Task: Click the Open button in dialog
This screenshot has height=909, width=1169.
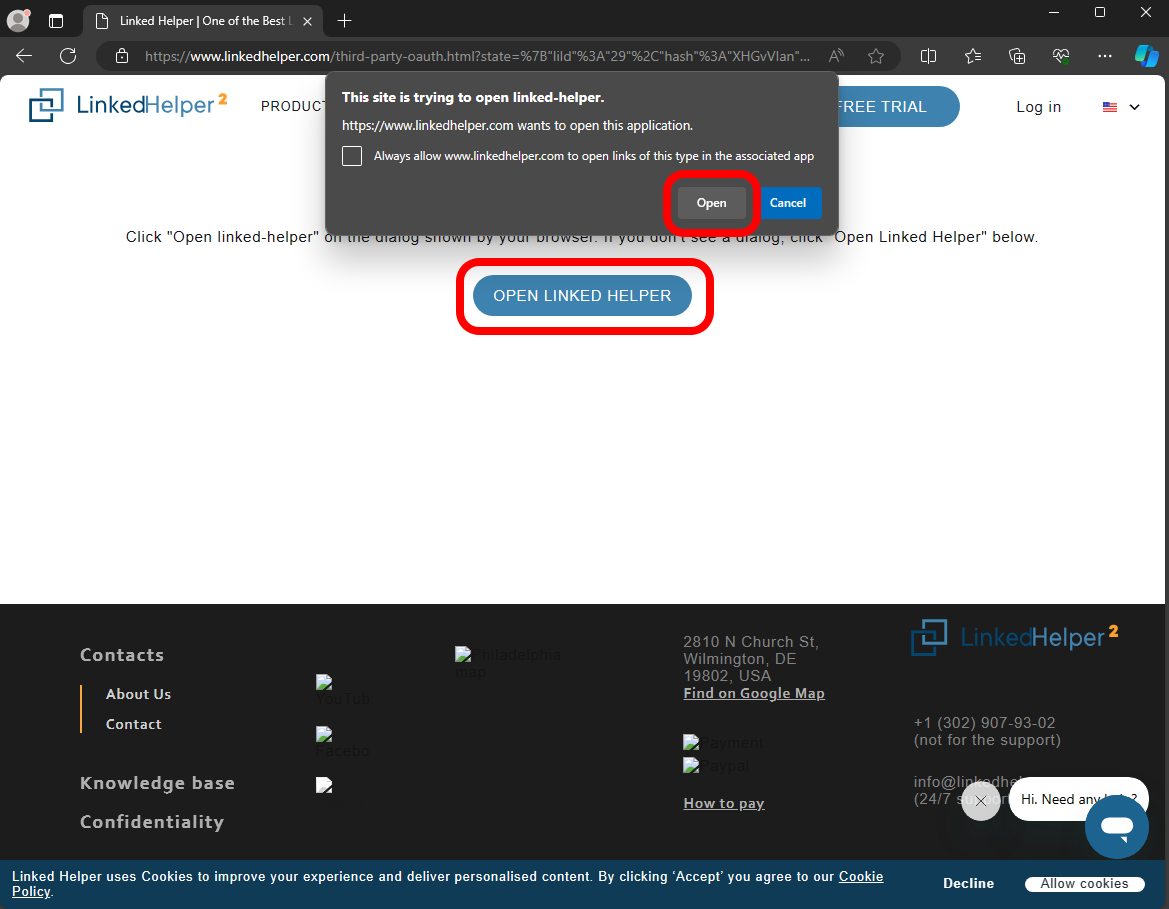Action: [x=711, y=203]
